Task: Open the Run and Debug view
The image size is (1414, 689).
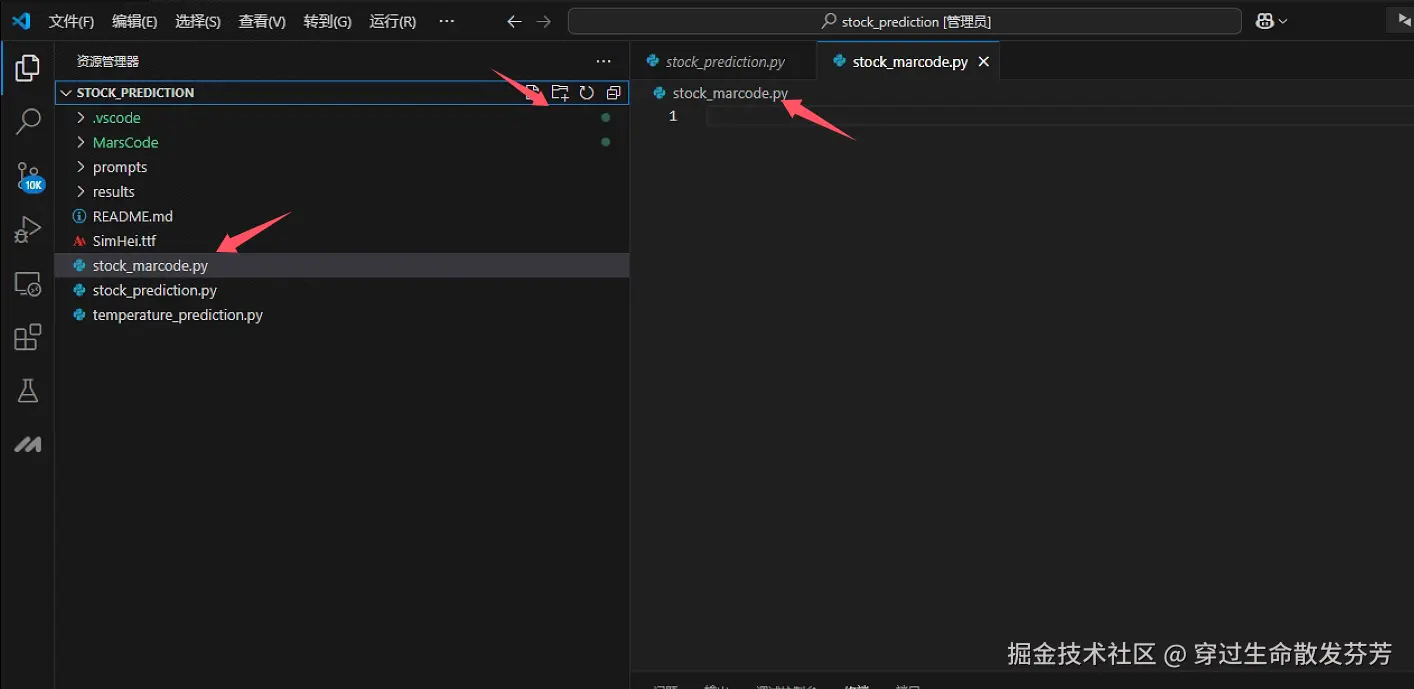Action: [28, 230]
